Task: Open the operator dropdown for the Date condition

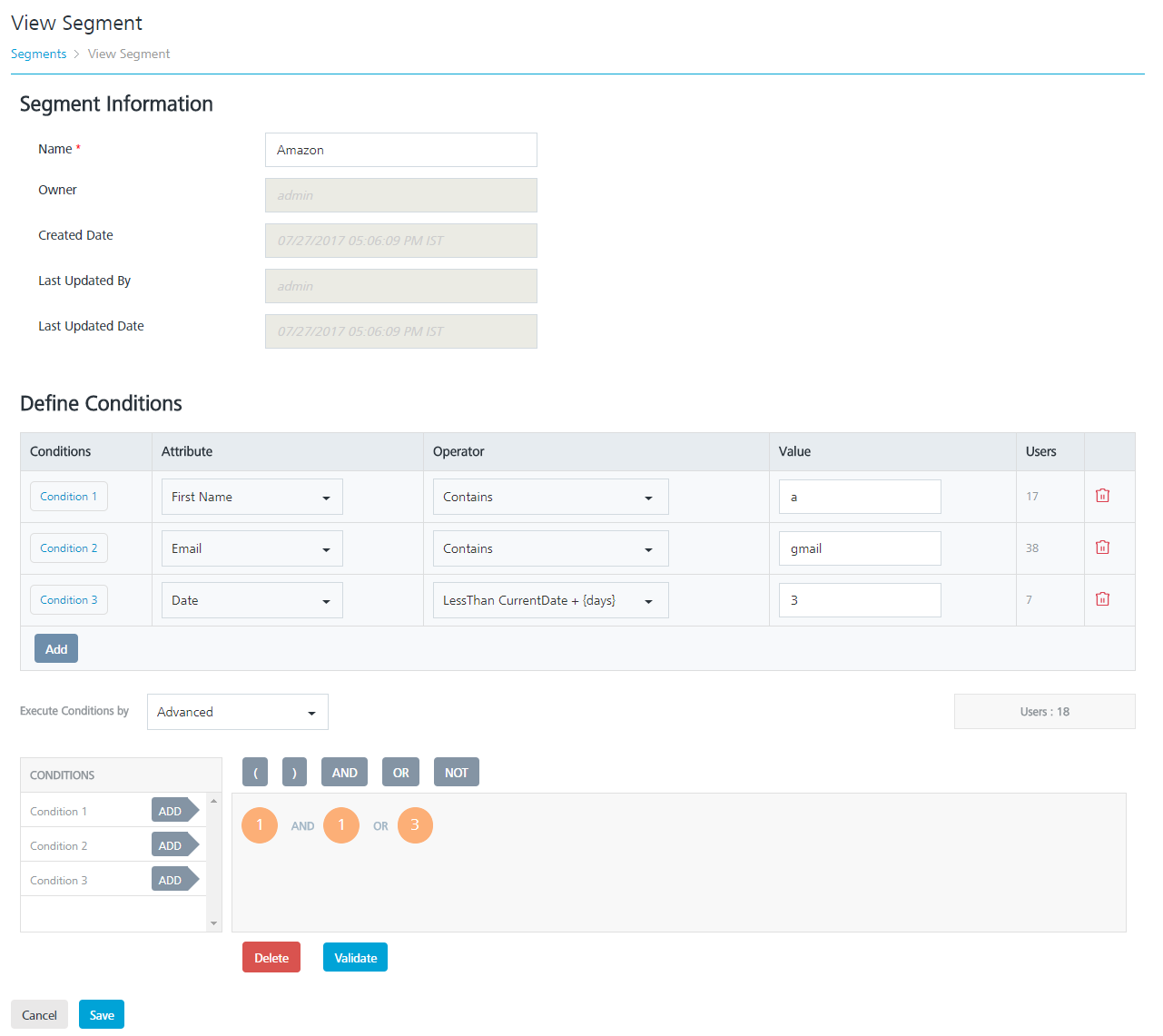Action: tap(550, 599)
